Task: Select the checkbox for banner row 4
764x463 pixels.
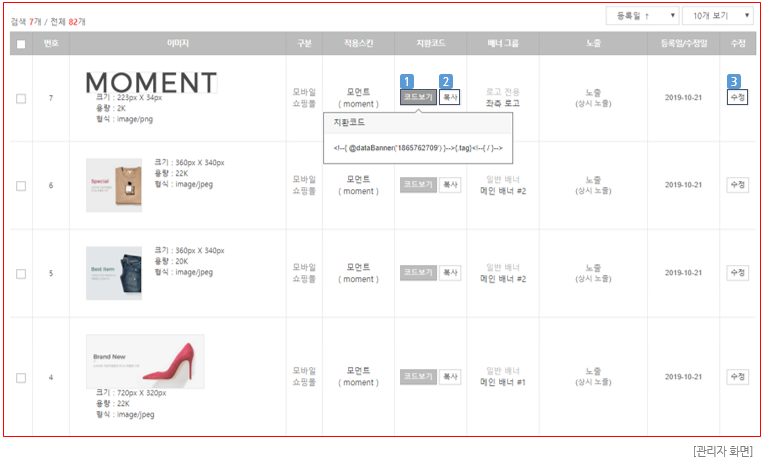Action: (21, 377)
